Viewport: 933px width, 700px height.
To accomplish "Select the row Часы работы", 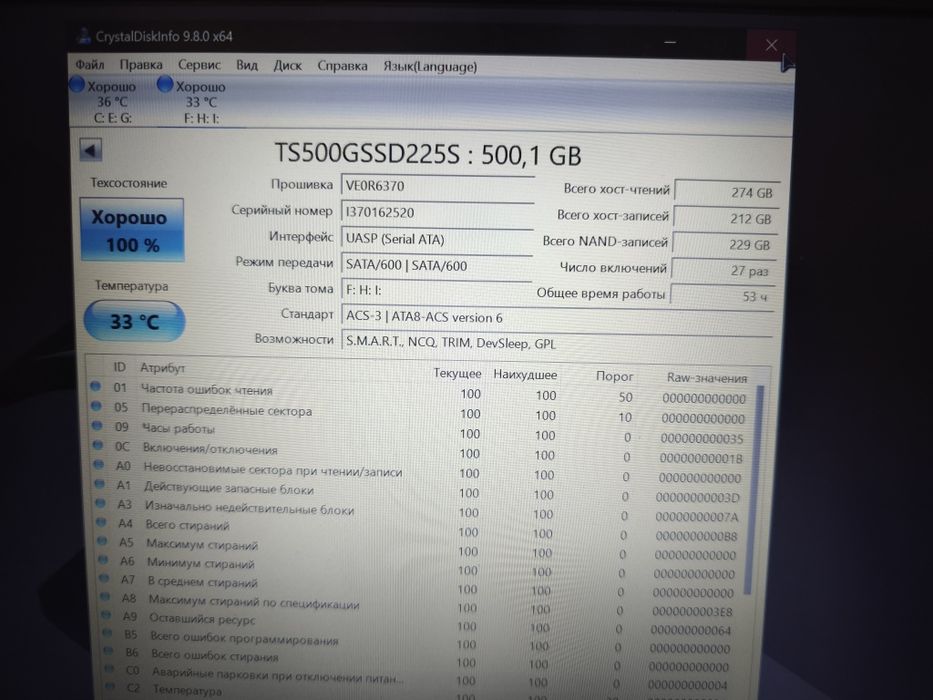I will (x=419, y=432).
